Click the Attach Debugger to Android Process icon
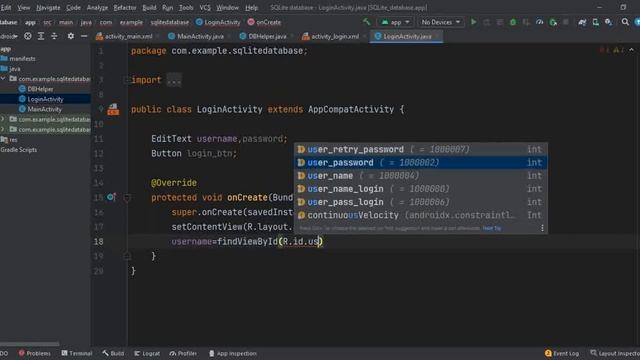640x360 pixels. (x=553, y=22)
